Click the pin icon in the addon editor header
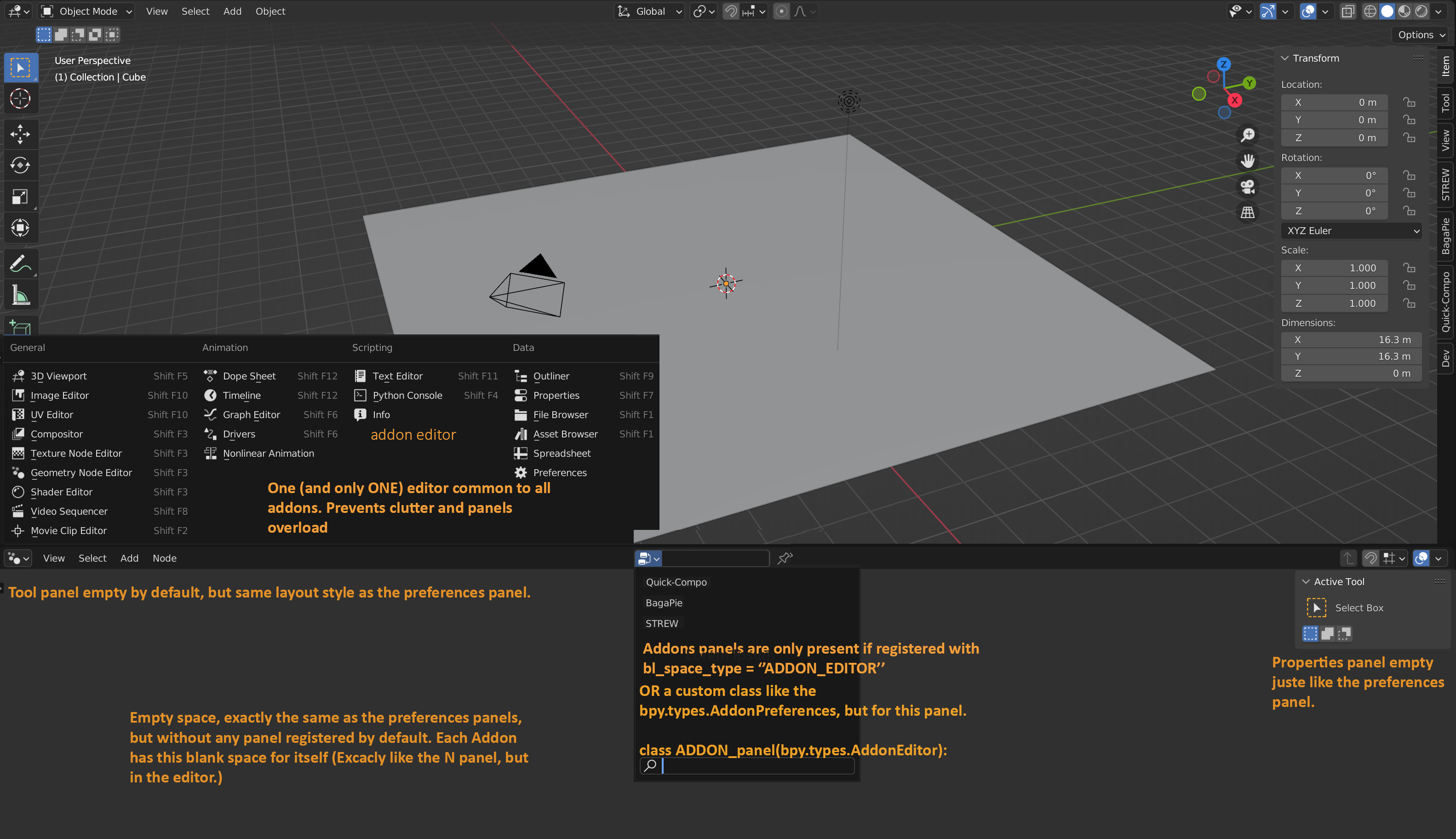 785,558
